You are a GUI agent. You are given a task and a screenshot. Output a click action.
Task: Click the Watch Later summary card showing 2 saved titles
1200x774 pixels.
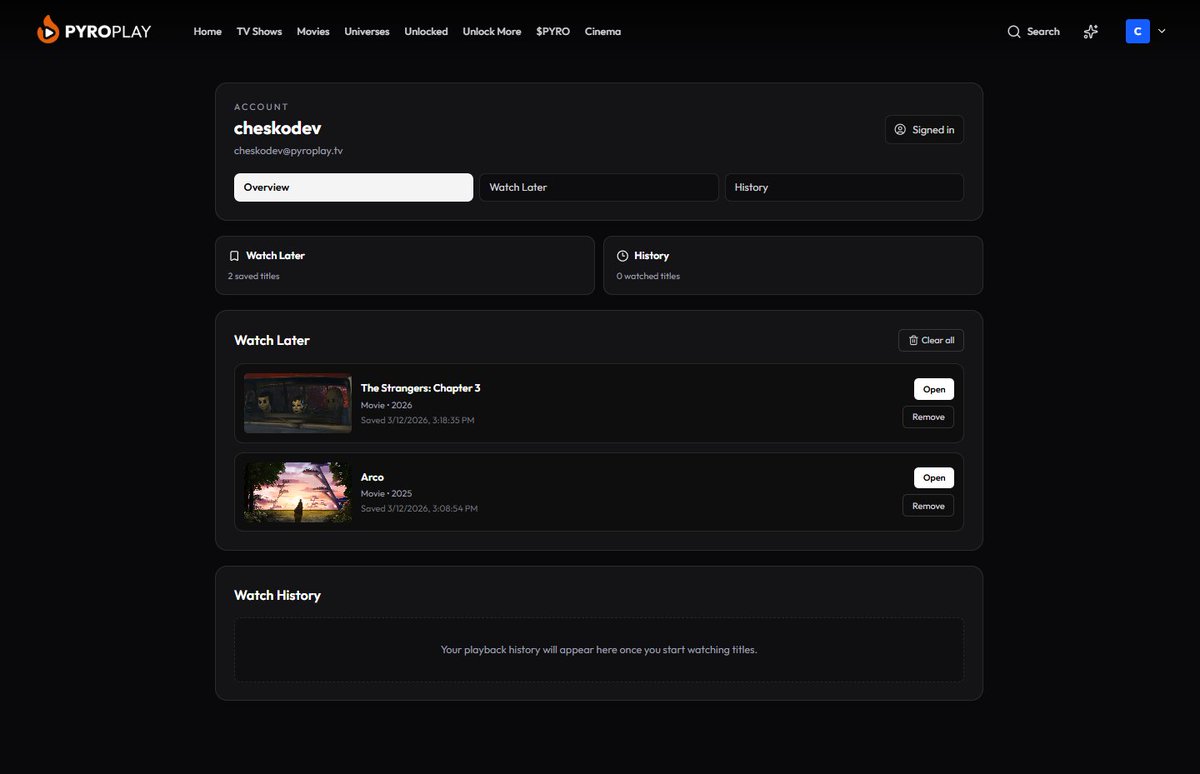pos(404,265)
